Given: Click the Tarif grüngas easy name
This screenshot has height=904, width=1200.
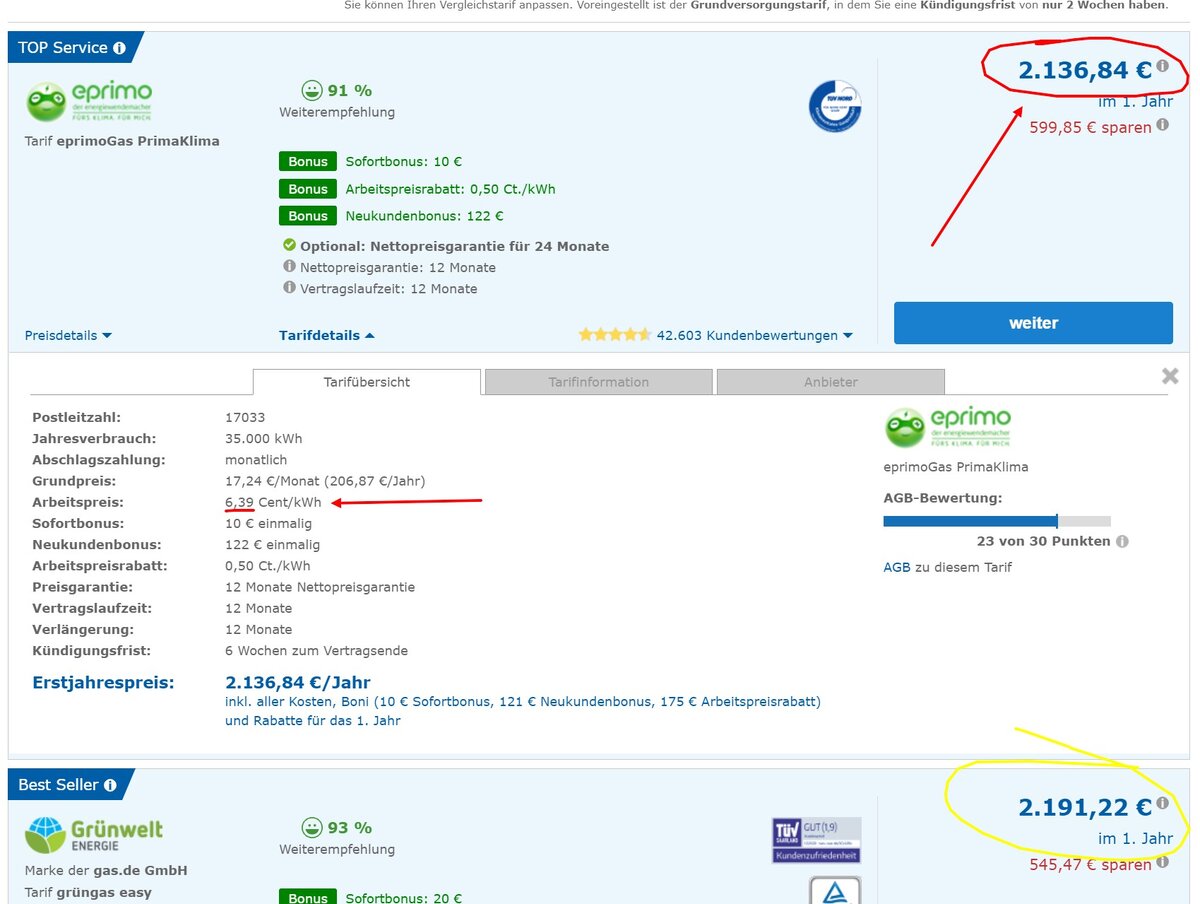Looking at the screenshot, I should (88, 892).
